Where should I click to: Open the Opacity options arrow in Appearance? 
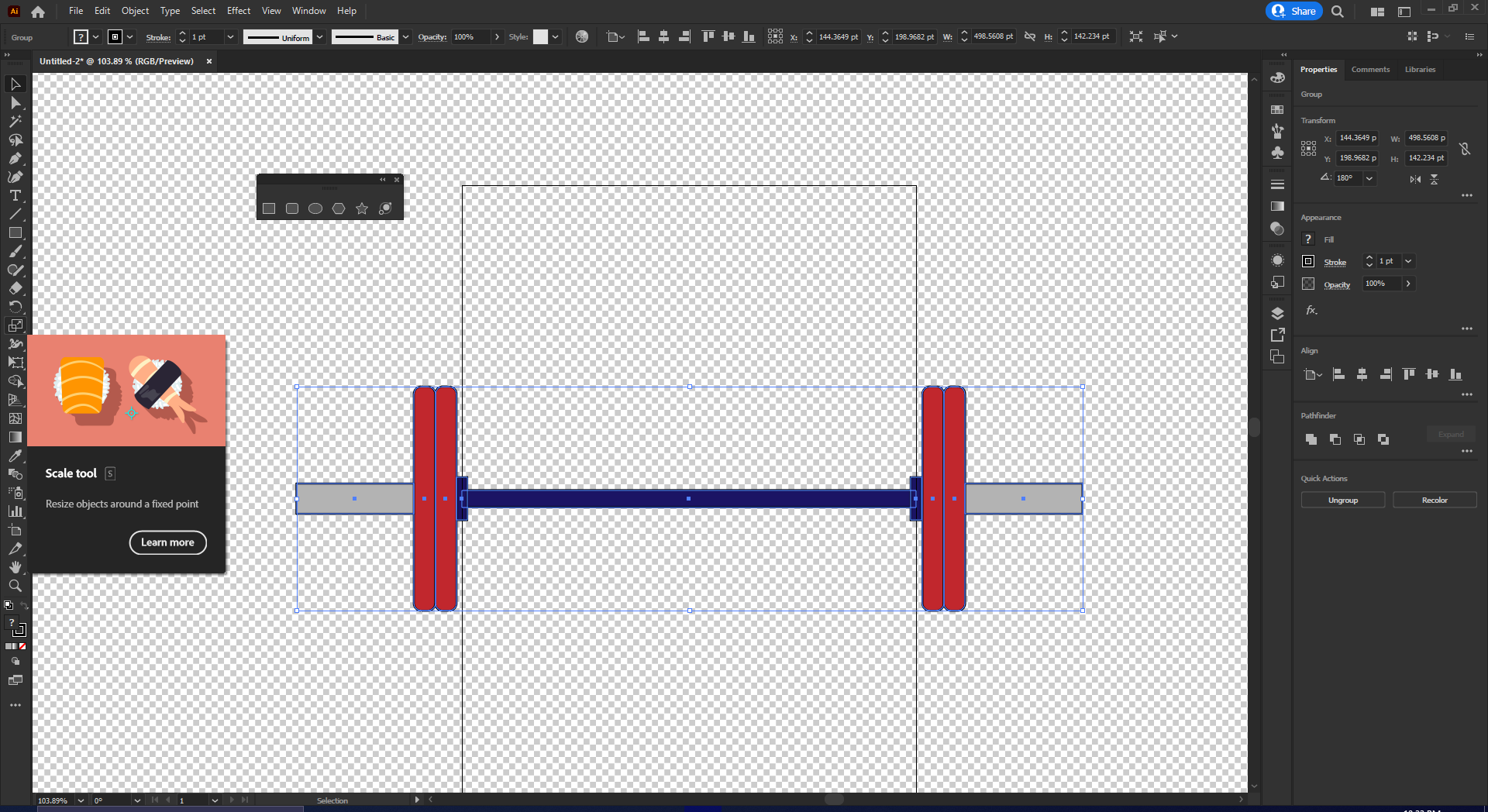tap(1409, 284)
